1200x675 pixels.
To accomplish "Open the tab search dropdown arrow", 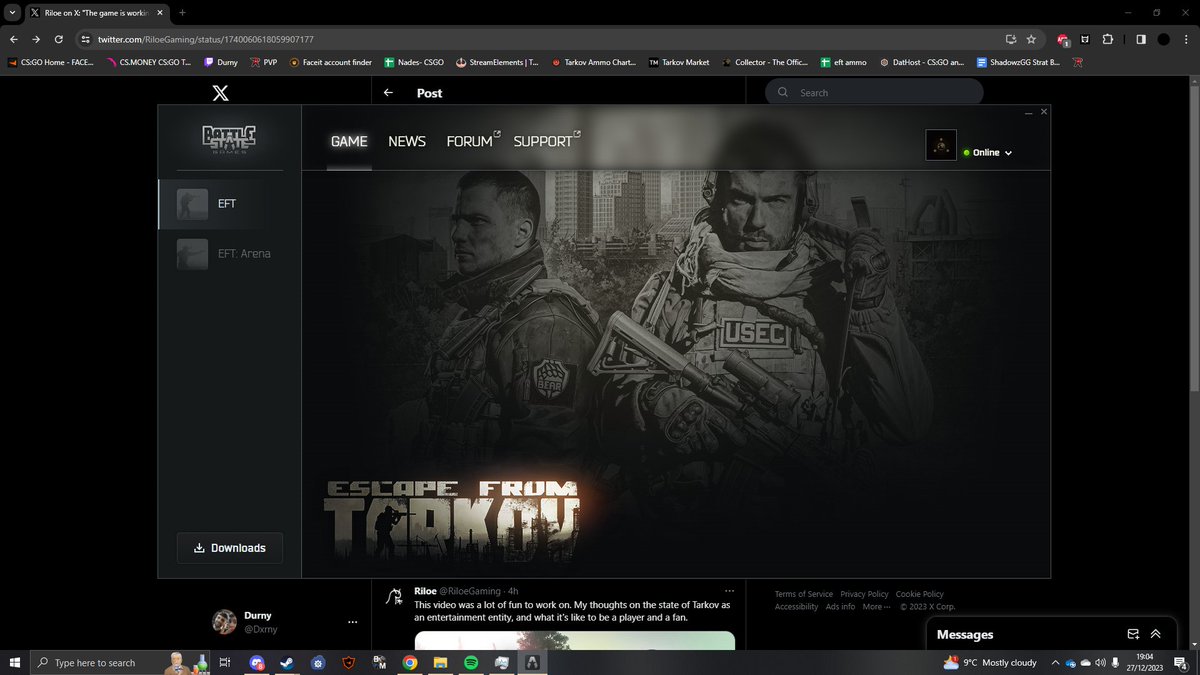I will pos(12,12).
